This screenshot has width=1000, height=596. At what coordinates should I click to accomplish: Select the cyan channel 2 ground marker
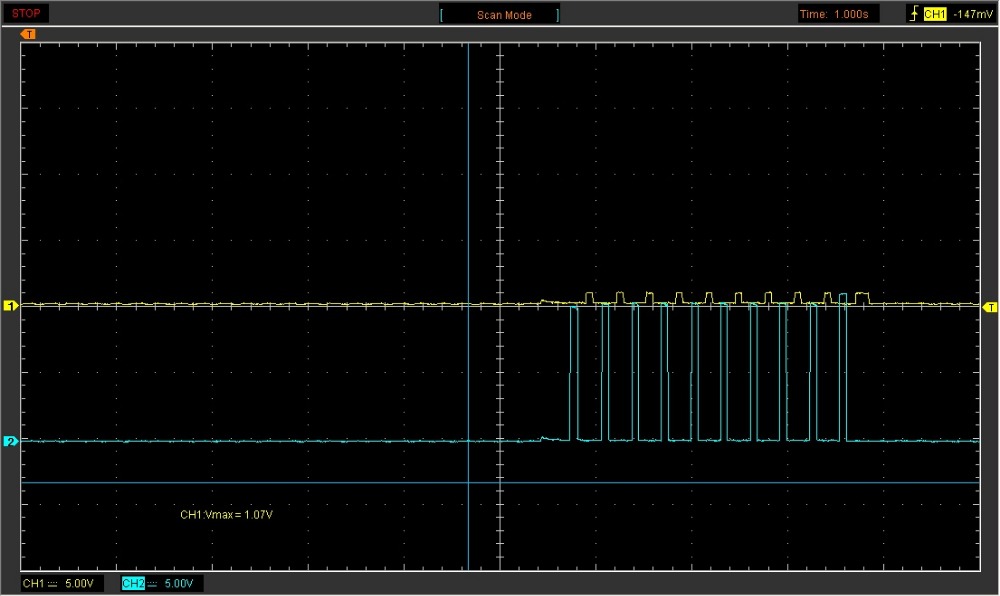[x=12, y=441]
